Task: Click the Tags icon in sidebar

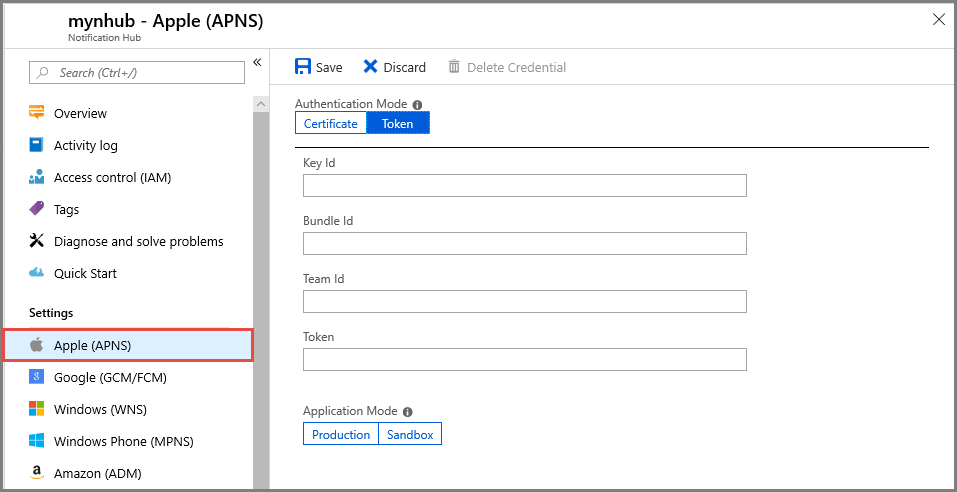Action: (37, 209)
